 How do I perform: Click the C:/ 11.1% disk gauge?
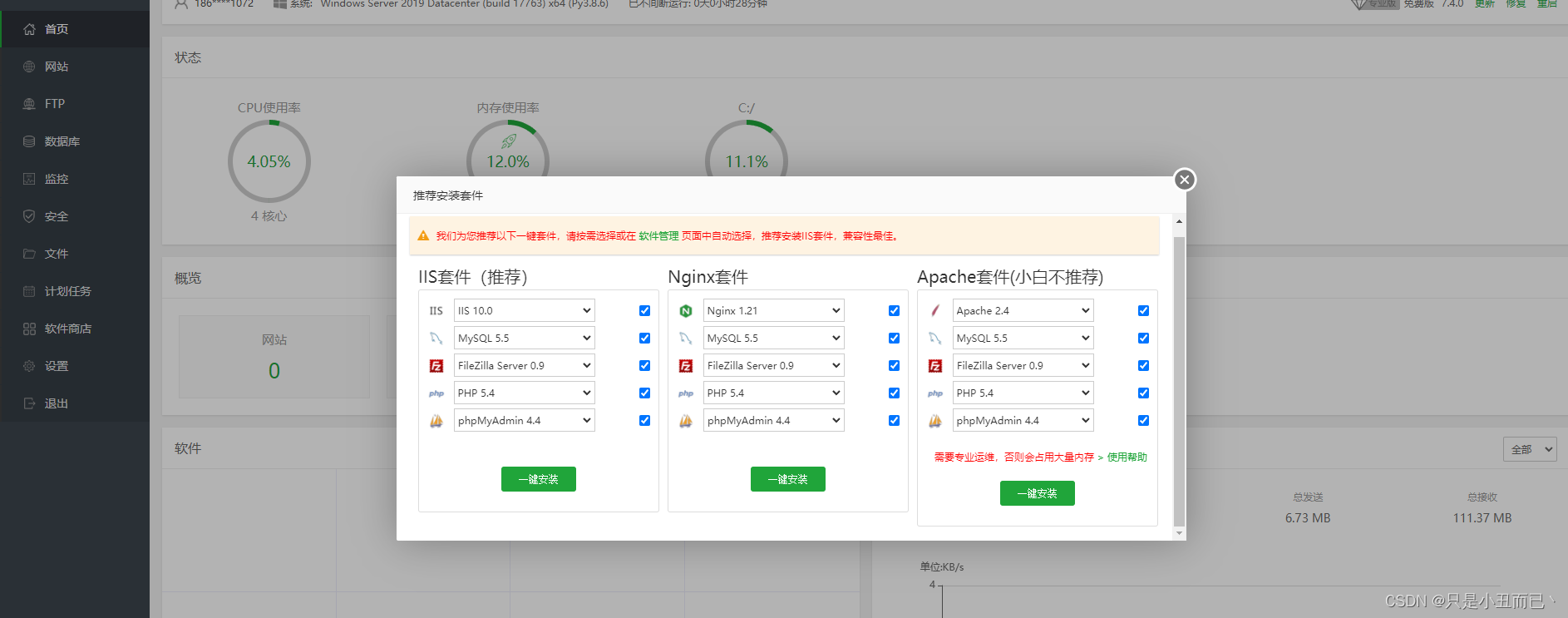747,149
